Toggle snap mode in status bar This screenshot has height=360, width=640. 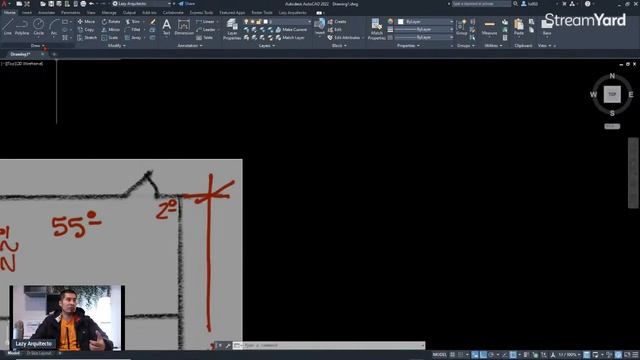point(460,355)
